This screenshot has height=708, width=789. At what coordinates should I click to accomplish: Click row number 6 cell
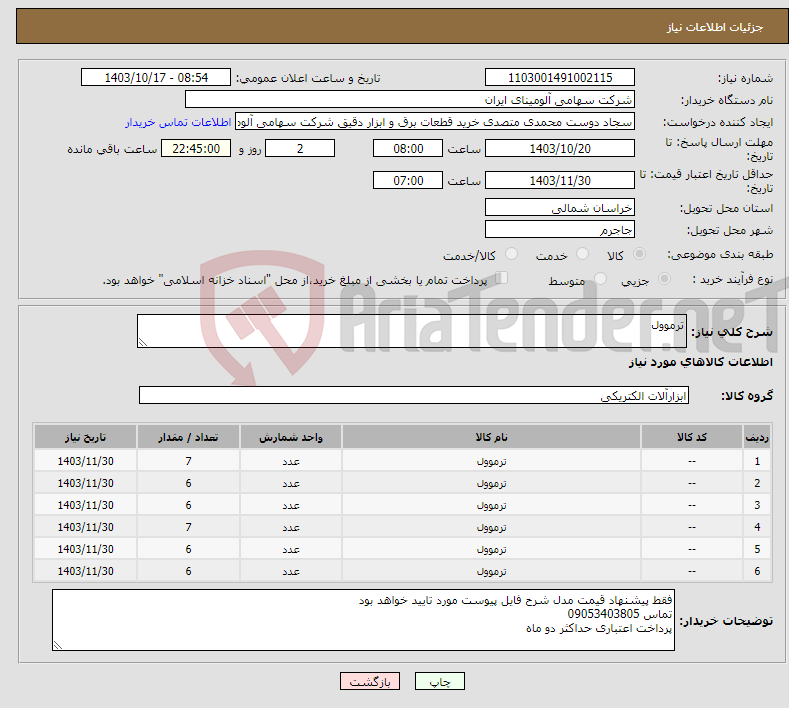[757, 572]
